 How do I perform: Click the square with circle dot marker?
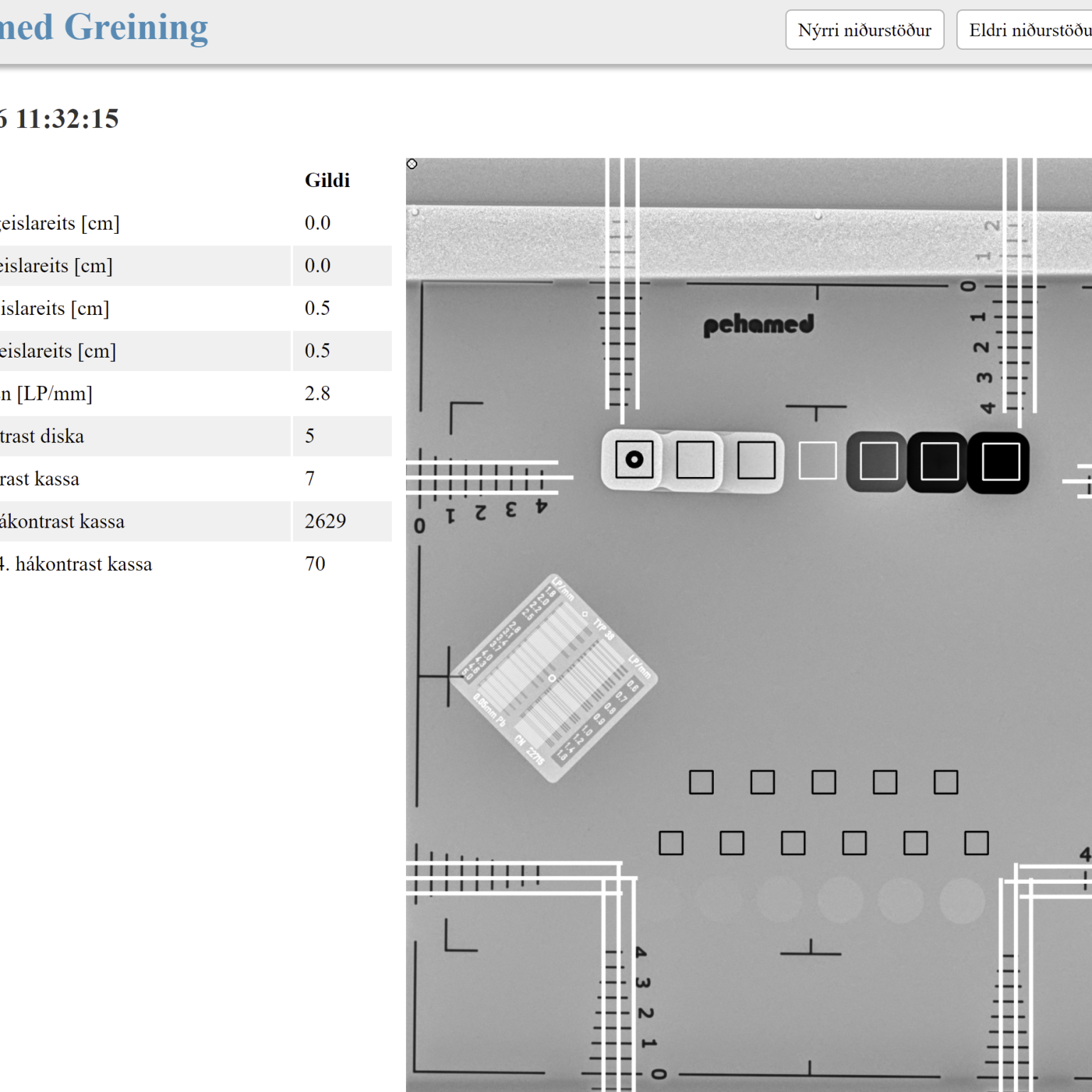tap(634, 460)
